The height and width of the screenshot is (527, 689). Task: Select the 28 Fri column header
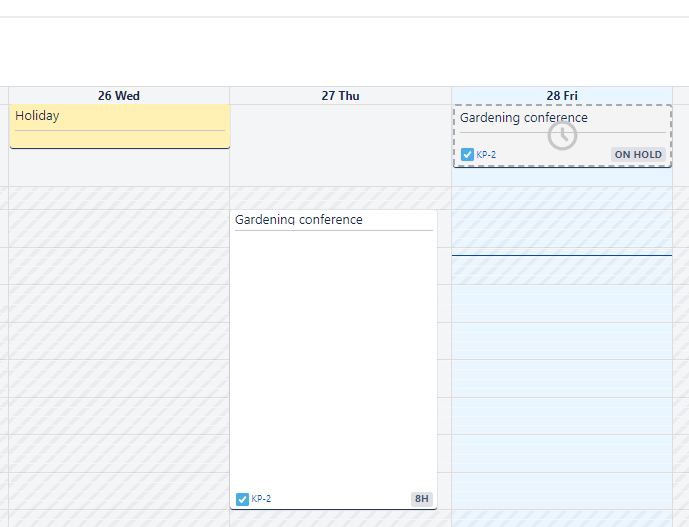(561, 96)
